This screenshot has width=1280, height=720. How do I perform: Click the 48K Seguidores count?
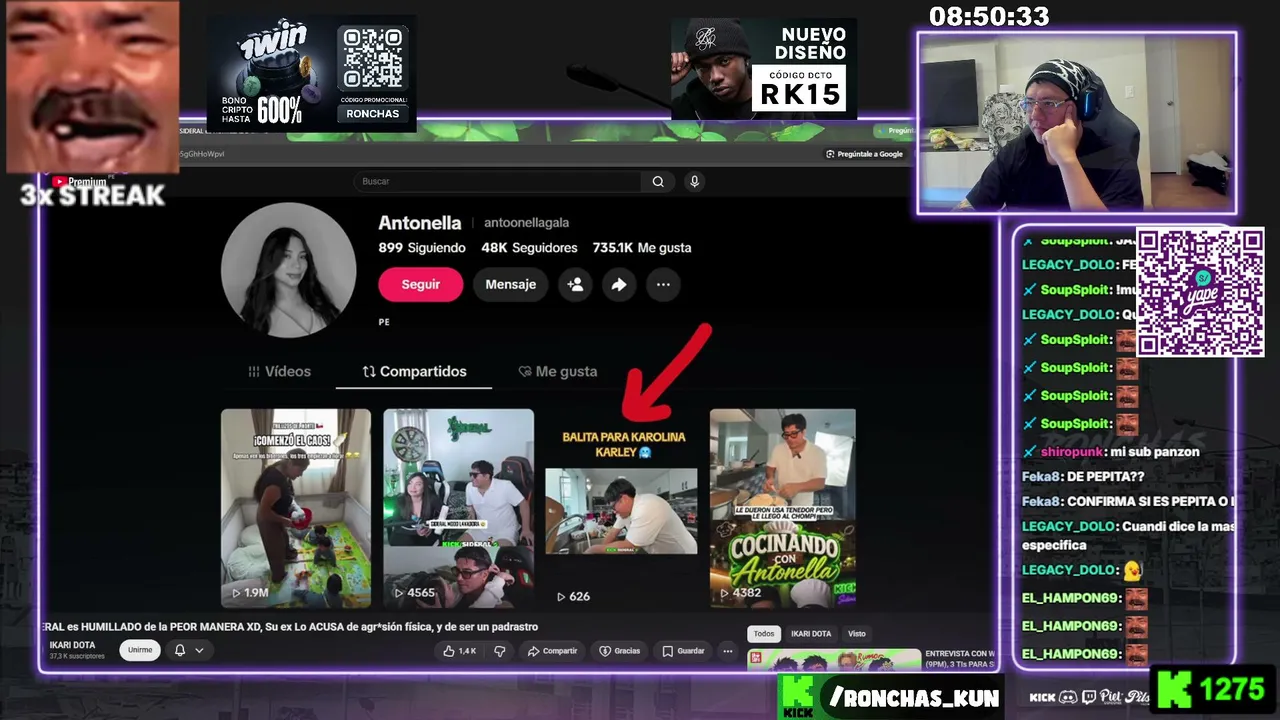tap(529, 248)
